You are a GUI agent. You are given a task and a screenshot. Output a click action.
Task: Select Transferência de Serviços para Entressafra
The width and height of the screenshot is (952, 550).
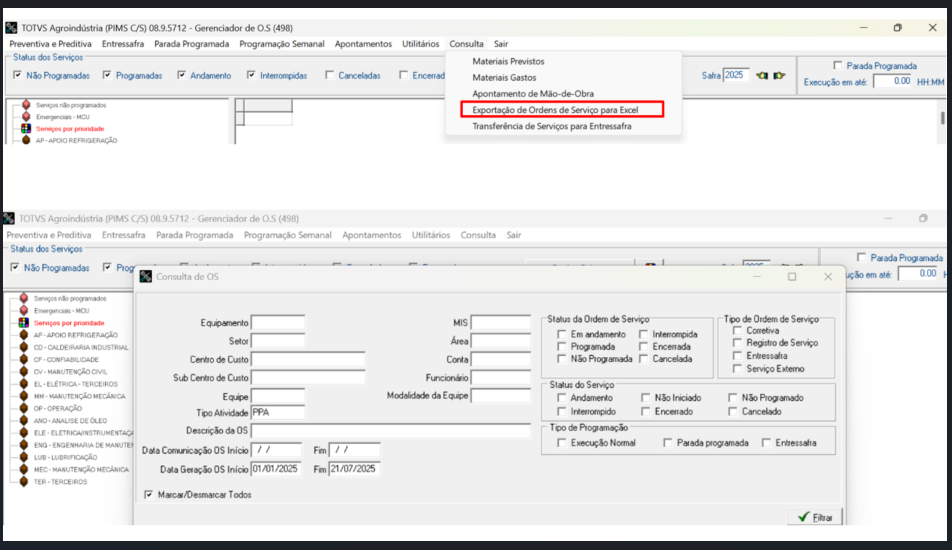click(x=551, y=126)
